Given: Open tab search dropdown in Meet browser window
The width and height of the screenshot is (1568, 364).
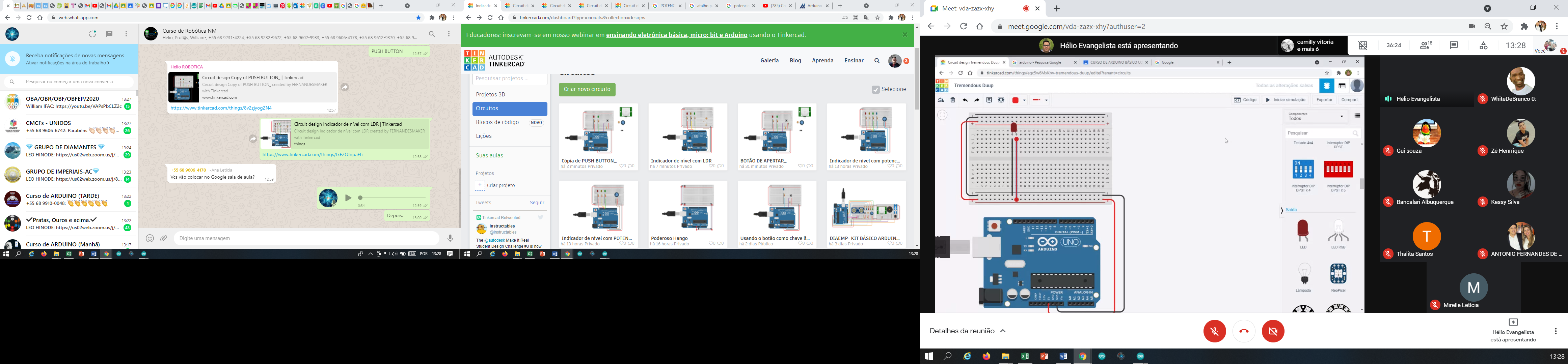Looking at the screenshot, I should [1488, 8].
